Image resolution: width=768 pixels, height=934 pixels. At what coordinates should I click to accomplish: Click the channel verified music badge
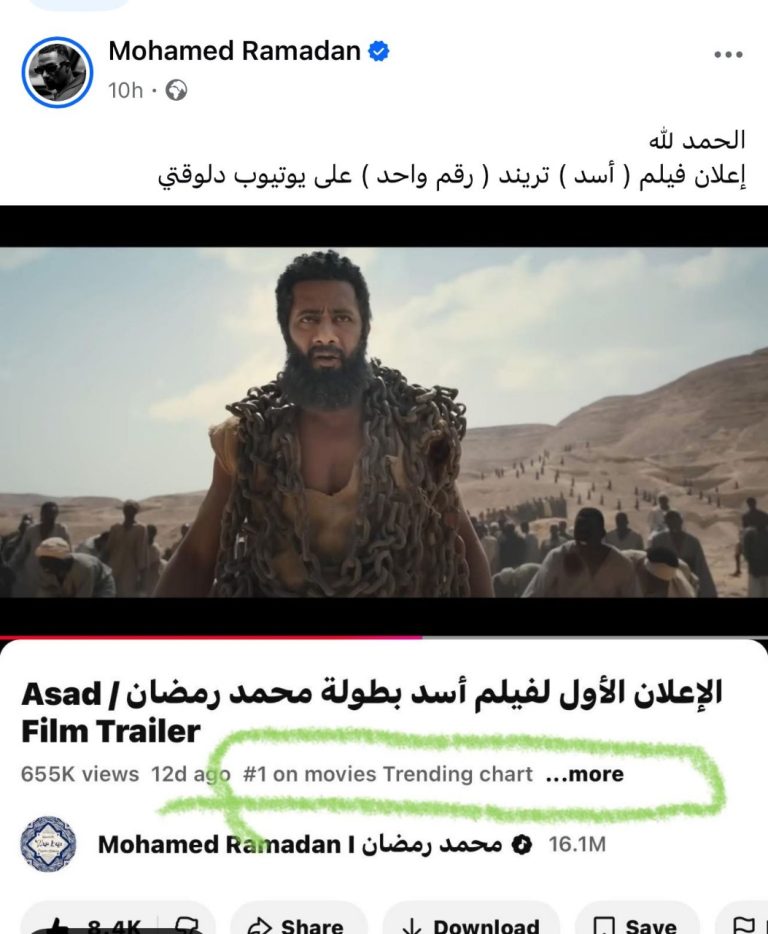point(522,845)
